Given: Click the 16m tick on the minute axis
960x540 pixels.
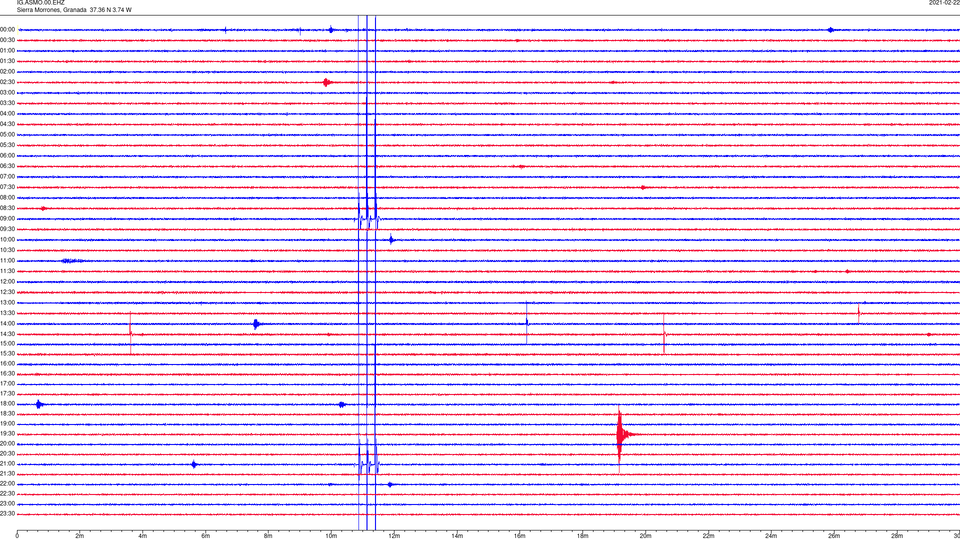Looking at the screenshot, I should [520, 536].
